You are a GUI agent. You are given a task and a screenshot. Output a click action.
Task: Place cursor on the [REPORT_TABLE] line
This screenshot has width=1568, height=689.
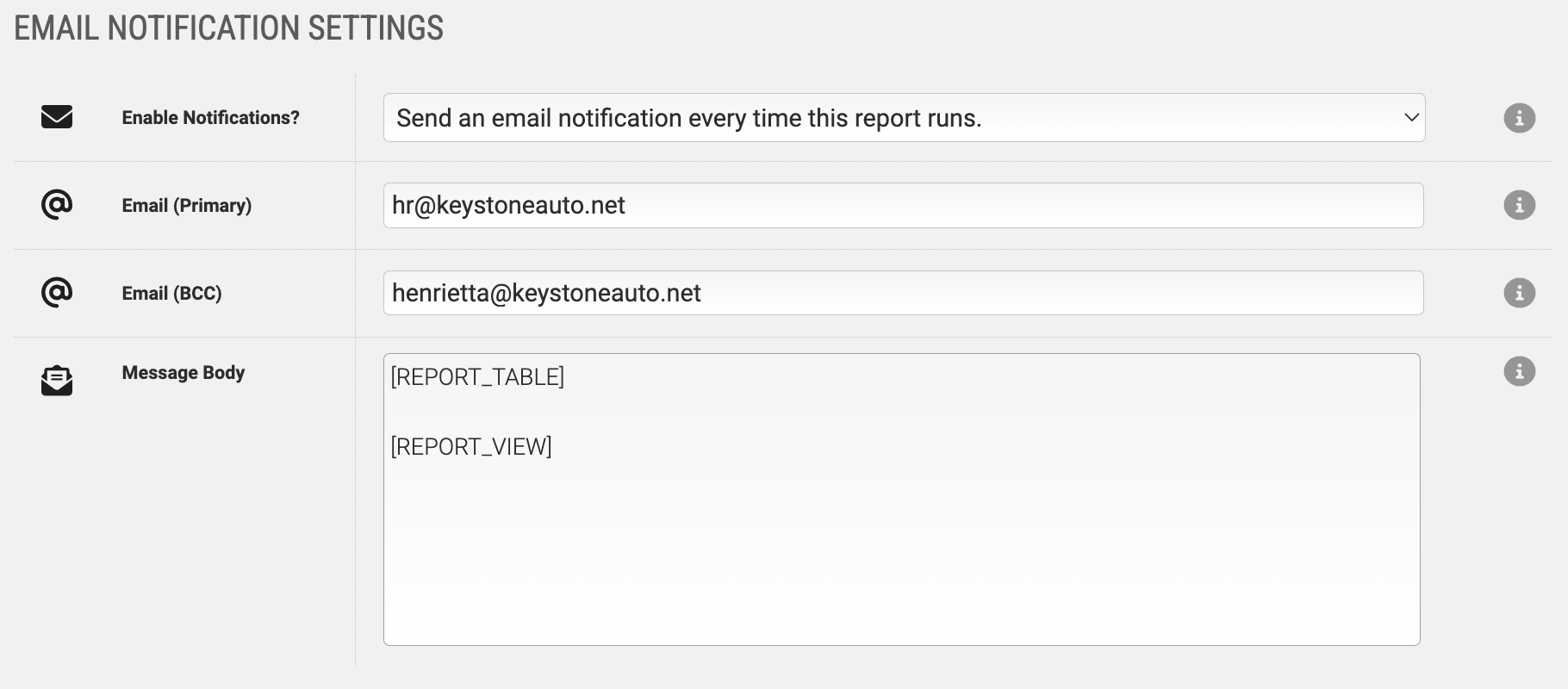point(478,377)
